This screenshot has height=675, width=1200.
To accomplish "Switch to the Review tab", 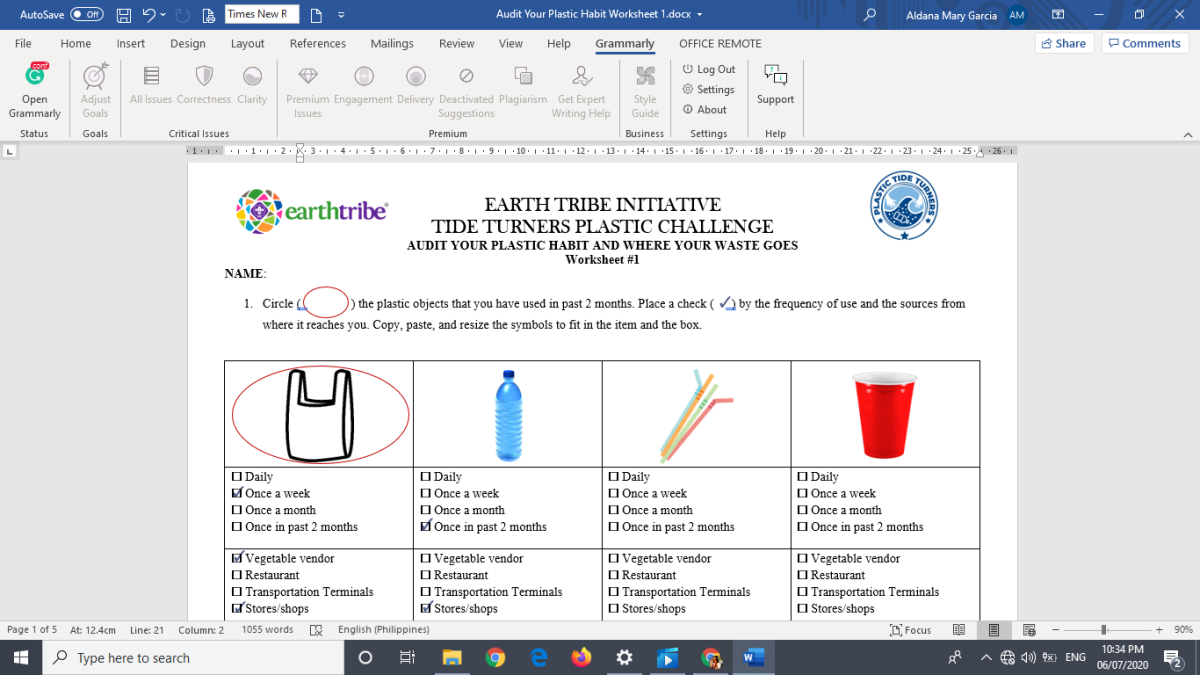I will pyautogui.click(x=456, y=43).
